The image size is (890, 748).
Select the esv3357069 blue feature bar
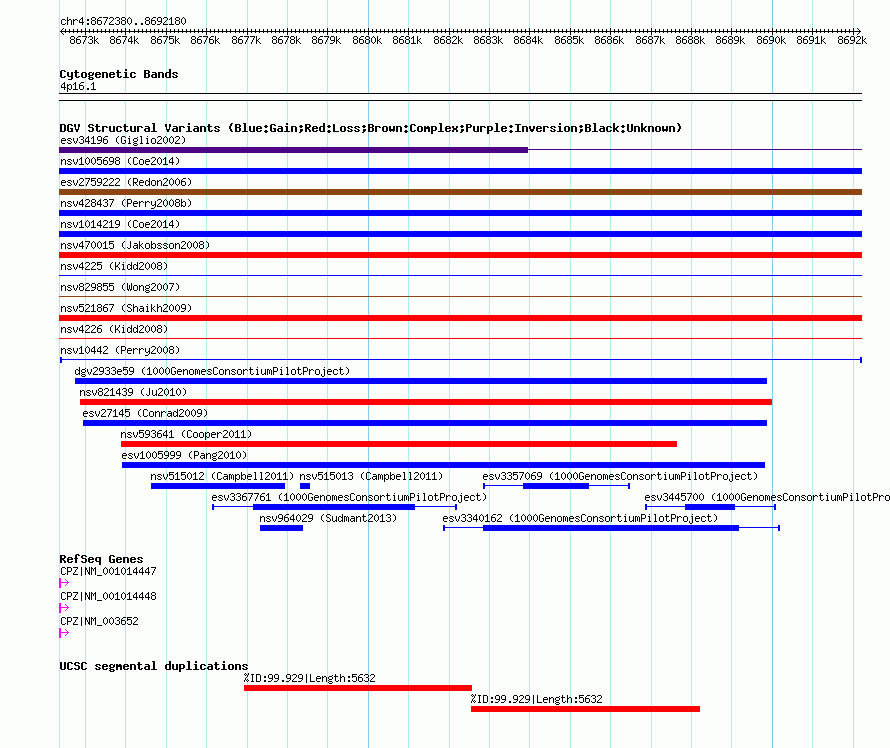click(556, 486)
